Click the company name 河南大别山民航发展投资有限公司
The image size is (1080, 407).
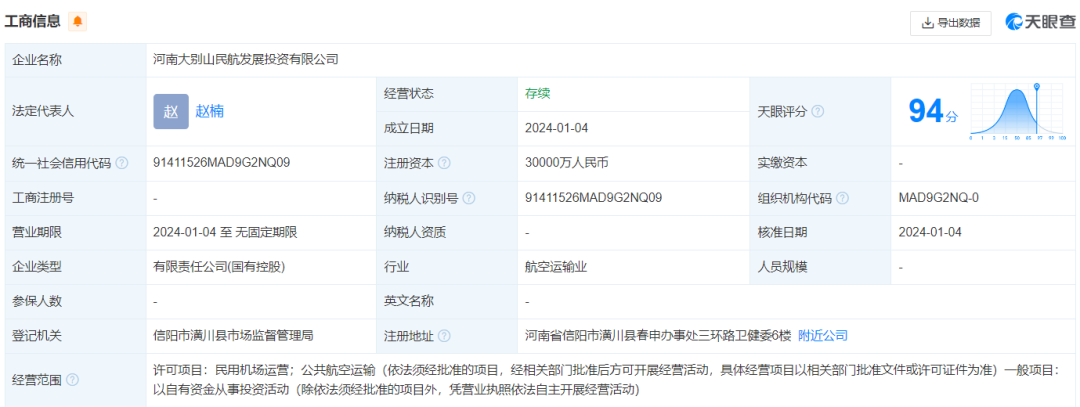pos(246,60)
